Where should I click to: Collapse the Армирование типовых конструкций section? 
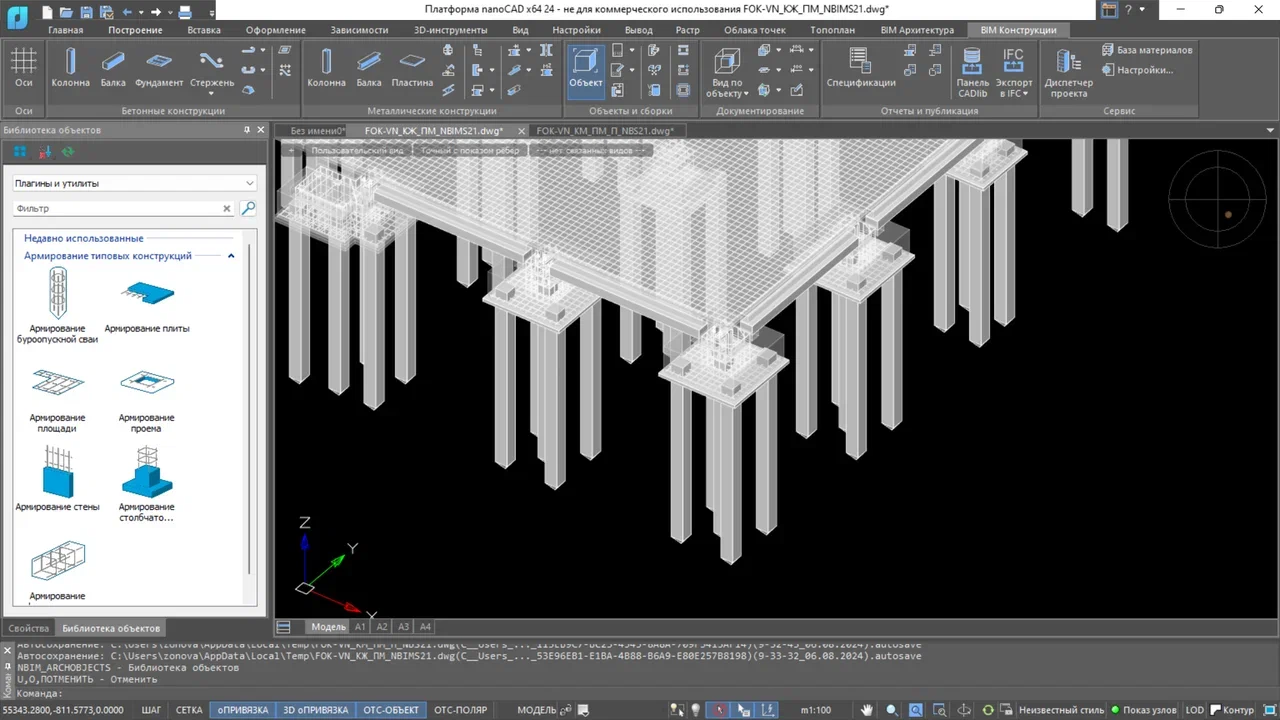pyautogui.click(x=231, y=256)
